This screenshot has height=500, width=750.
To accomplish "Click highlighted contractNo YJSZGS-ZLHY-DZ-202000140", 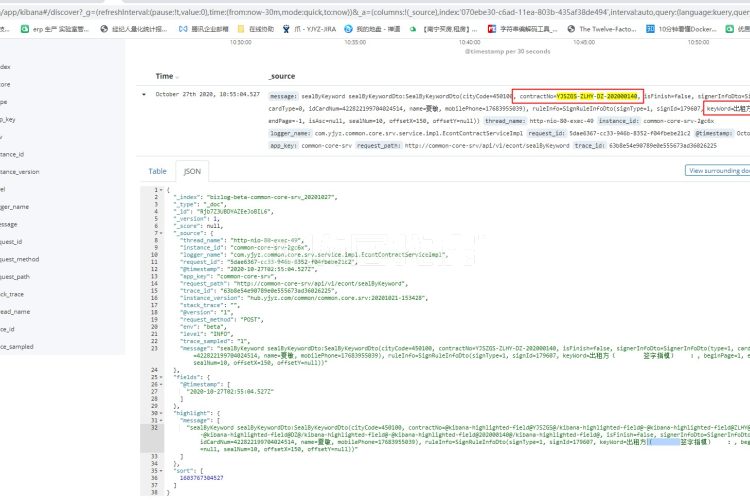I will pyautogui.click(x=596, y=96).
